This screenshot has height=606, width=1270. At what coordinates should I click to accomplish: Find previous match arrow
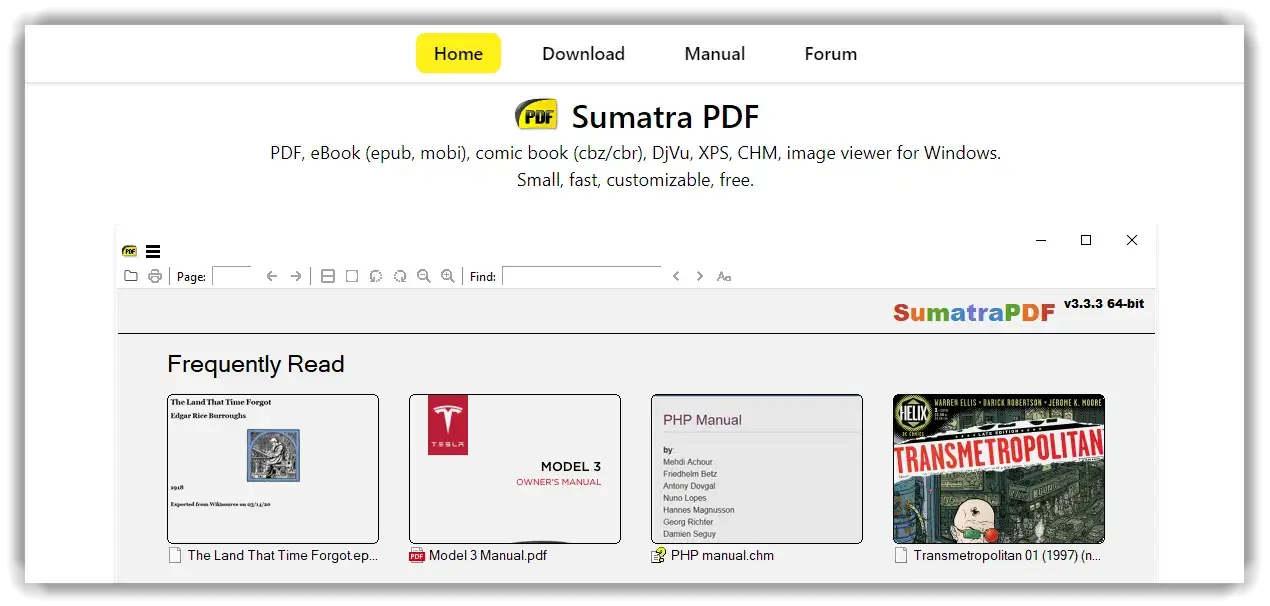[676, 276]
